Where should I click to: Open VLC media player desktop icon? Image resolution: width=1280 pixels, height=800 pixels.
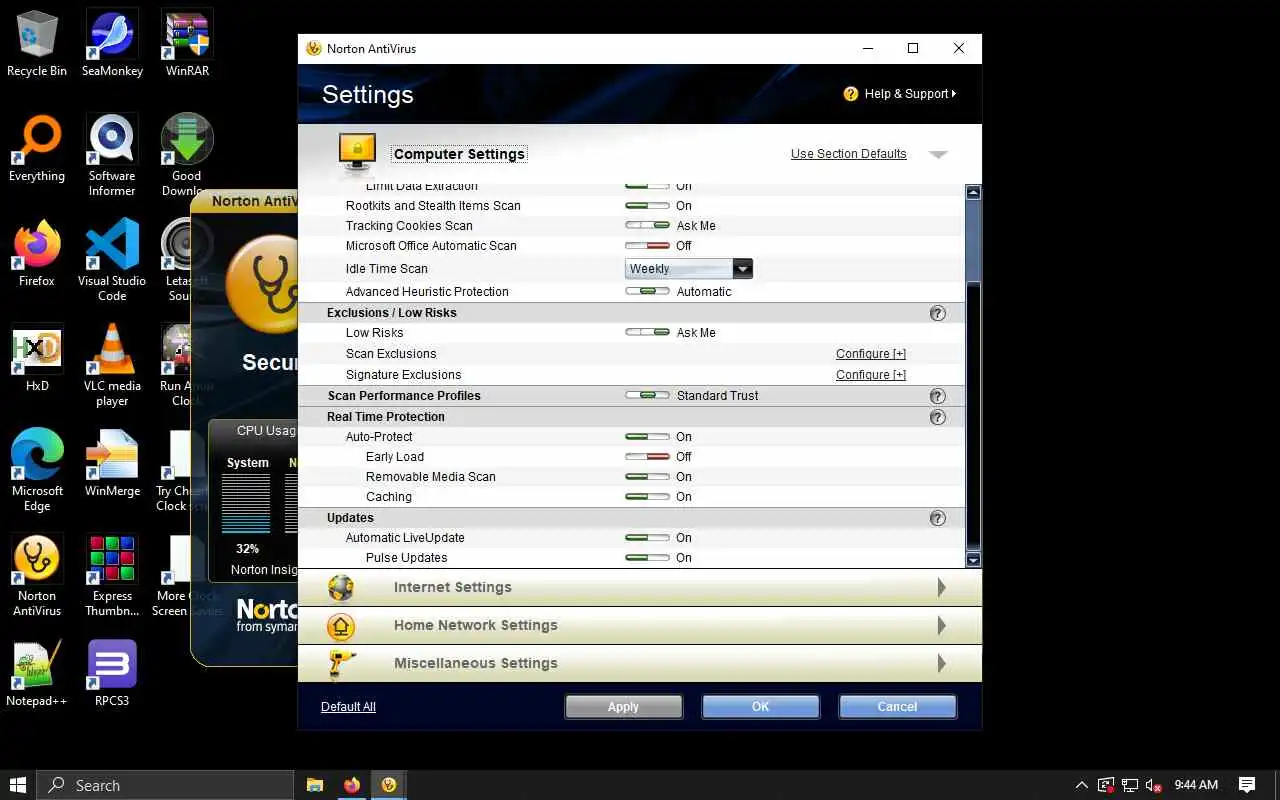coord(112,366)
